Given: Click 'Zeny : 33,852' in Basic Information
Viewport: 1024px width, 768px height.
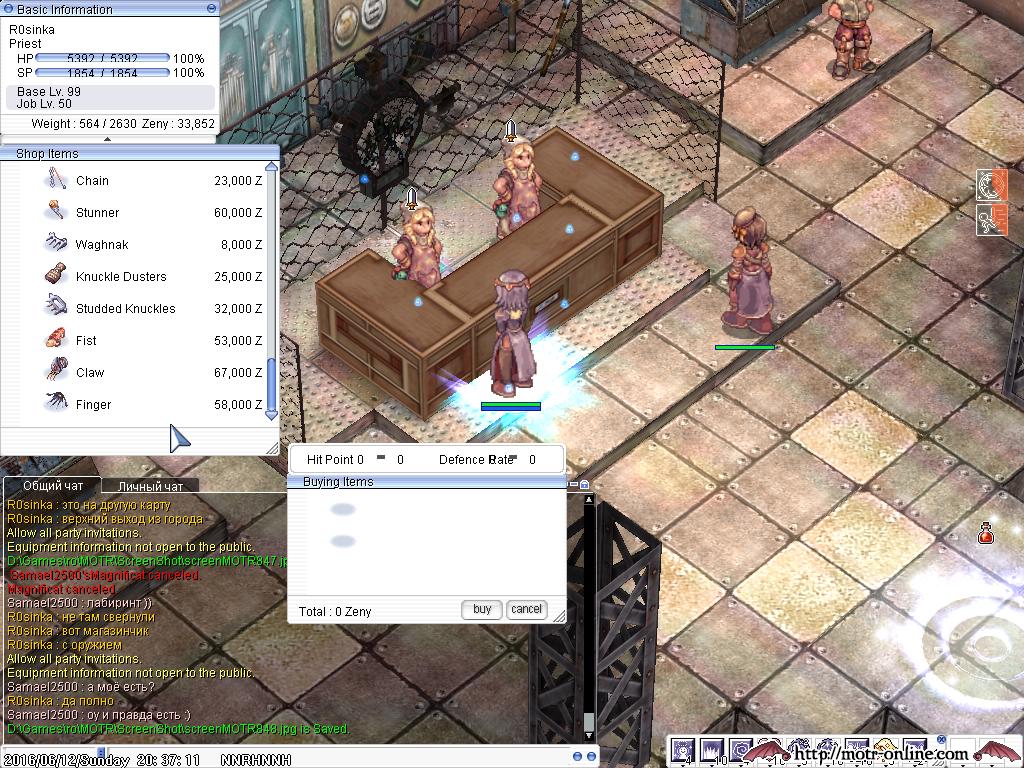Looking at the screenshot, I should [178, 123].
